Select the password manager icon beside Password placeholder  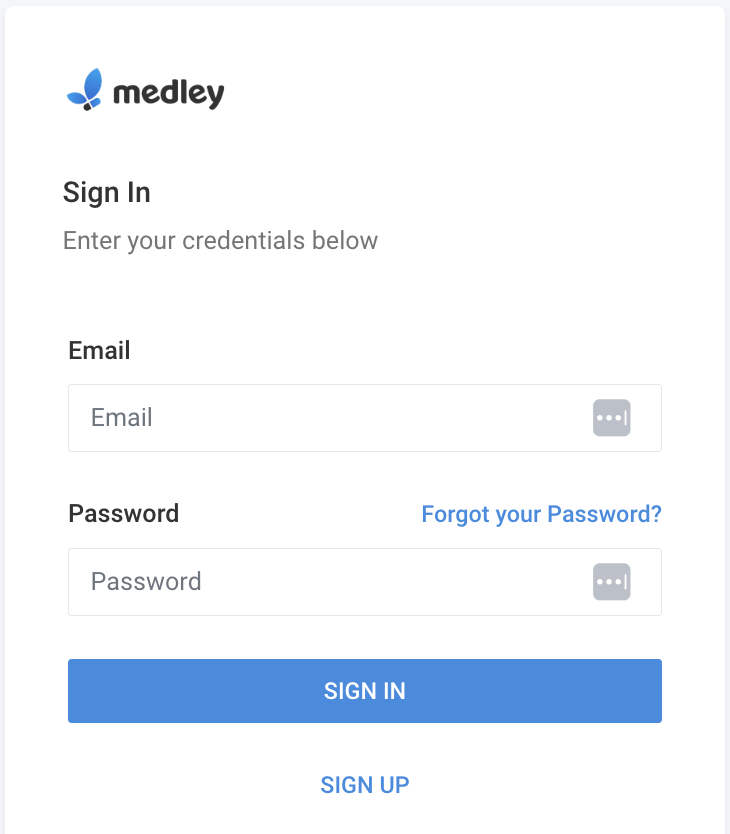coord(612,581)
